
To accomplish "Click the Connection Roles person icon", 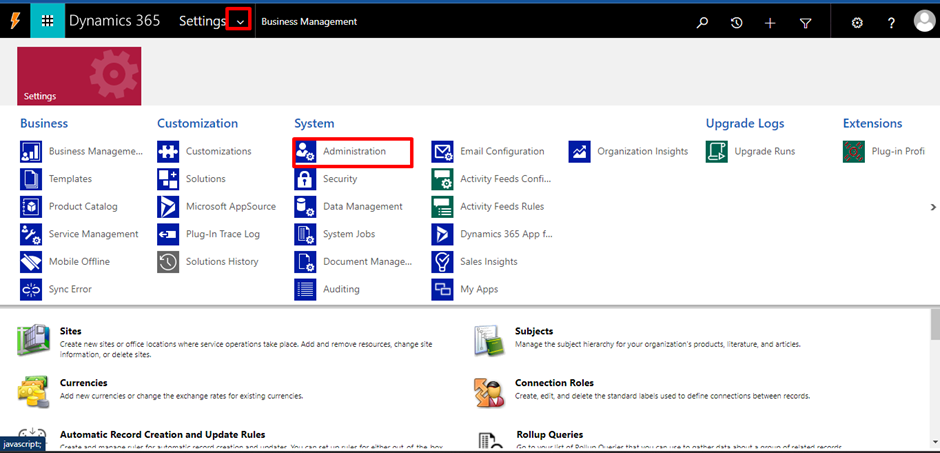I will (488, 392).
